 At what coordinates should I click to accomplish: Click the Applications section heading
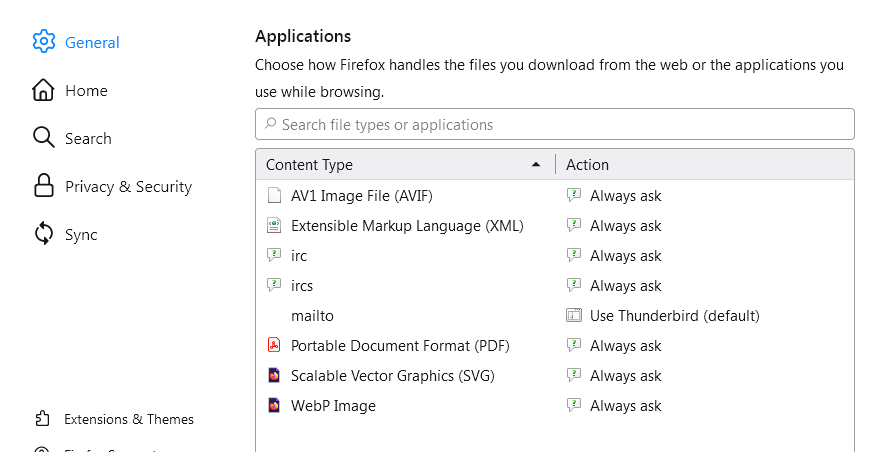point(303,37)
